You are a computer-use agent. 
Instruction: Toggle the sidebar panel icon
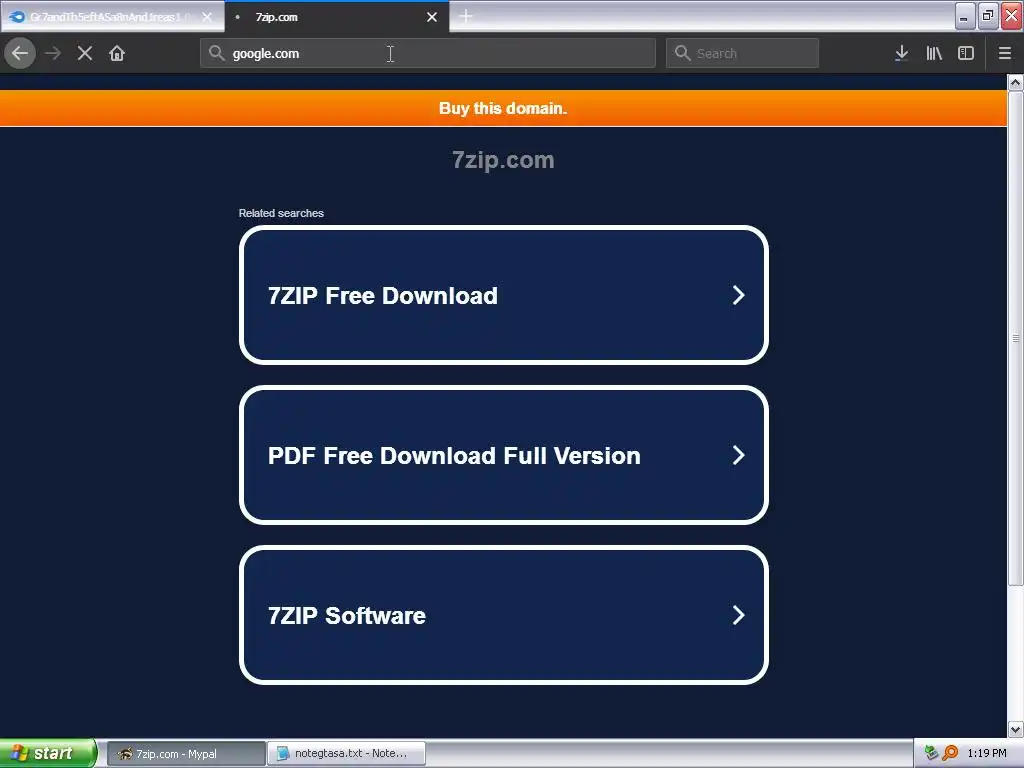[966, 53]
